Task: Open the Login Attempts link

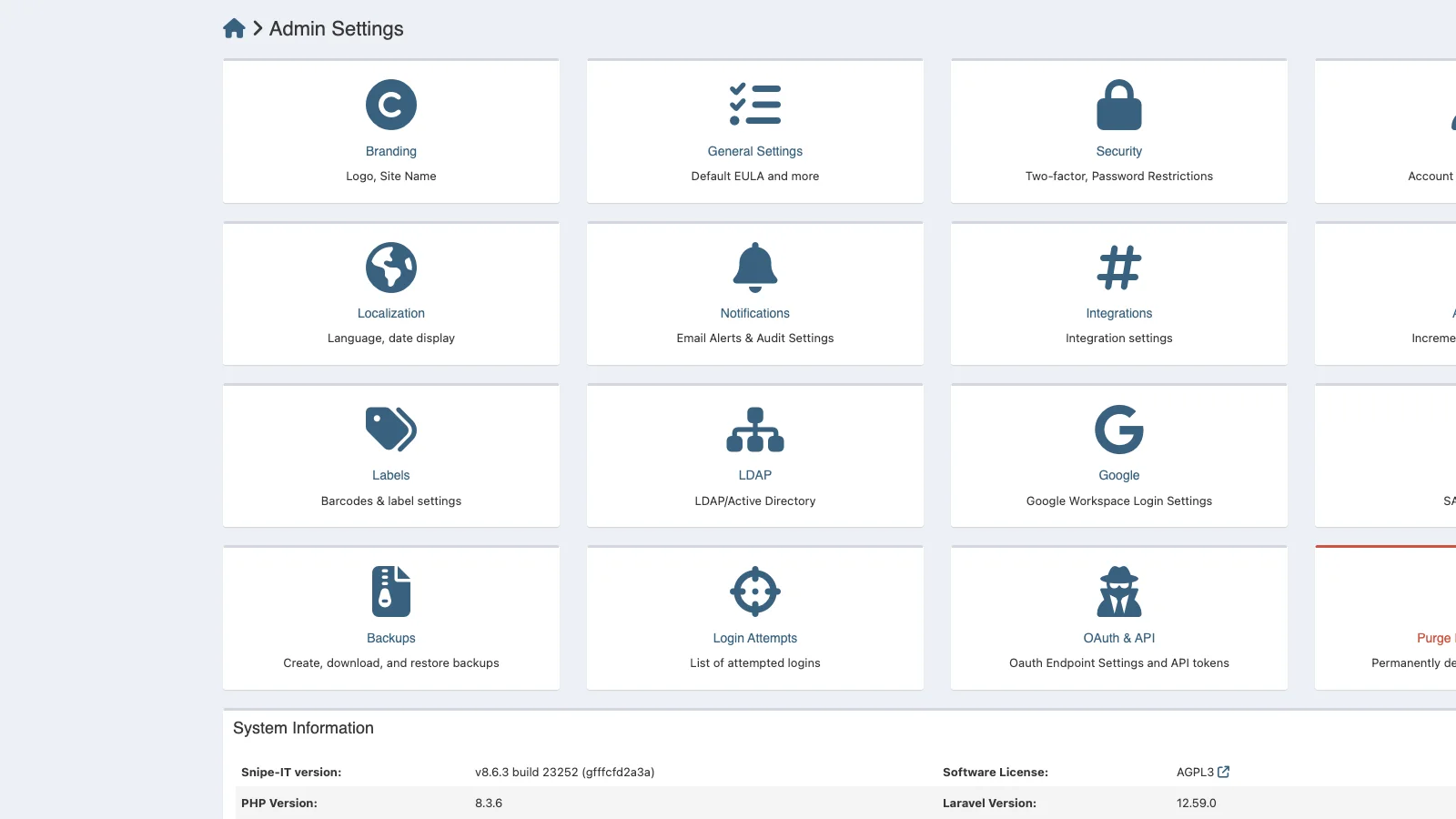Action: pos(755,638)
